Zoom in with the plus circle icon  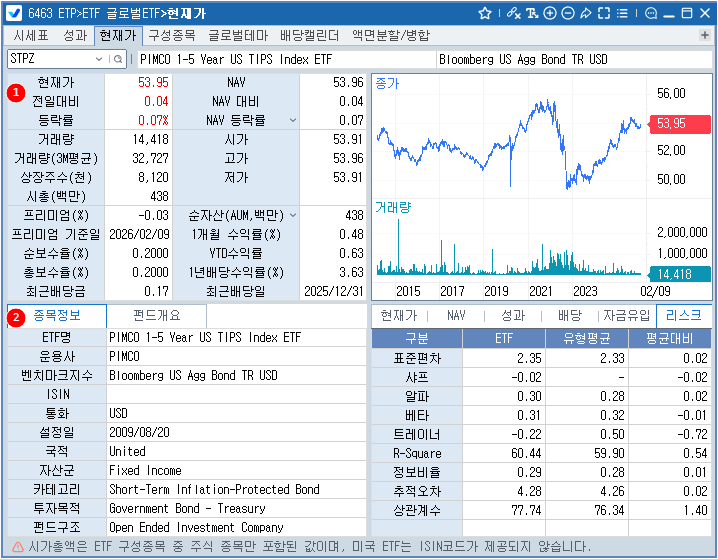[550, 13]
